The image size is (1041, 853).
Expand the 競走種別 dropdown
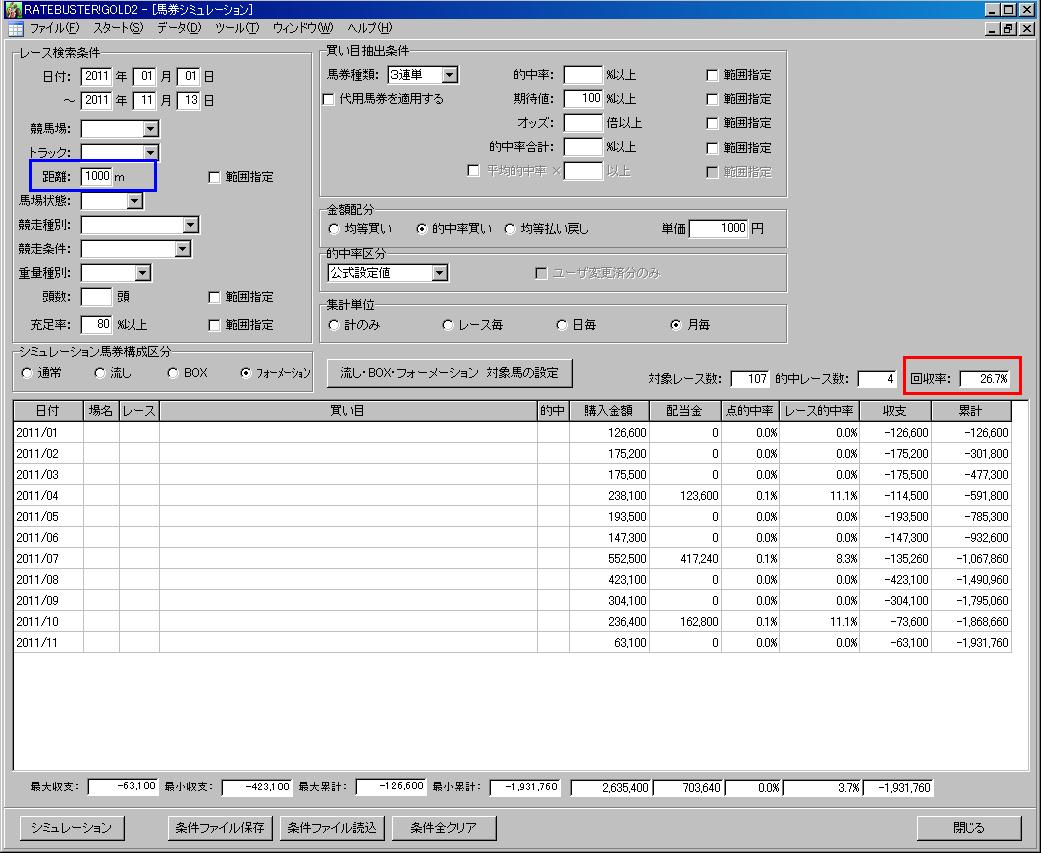point(191,224)
